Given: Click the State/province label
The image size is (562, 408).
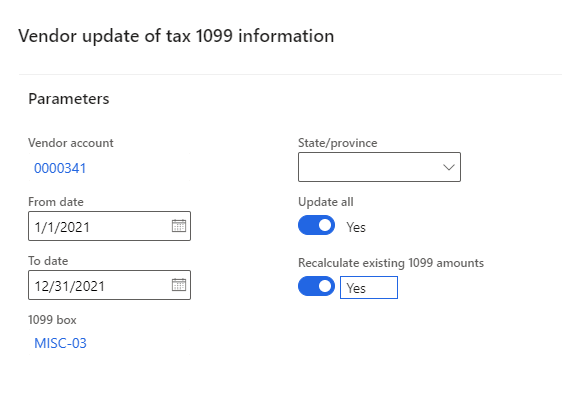Looking at the screenshot, I should 337,143.
